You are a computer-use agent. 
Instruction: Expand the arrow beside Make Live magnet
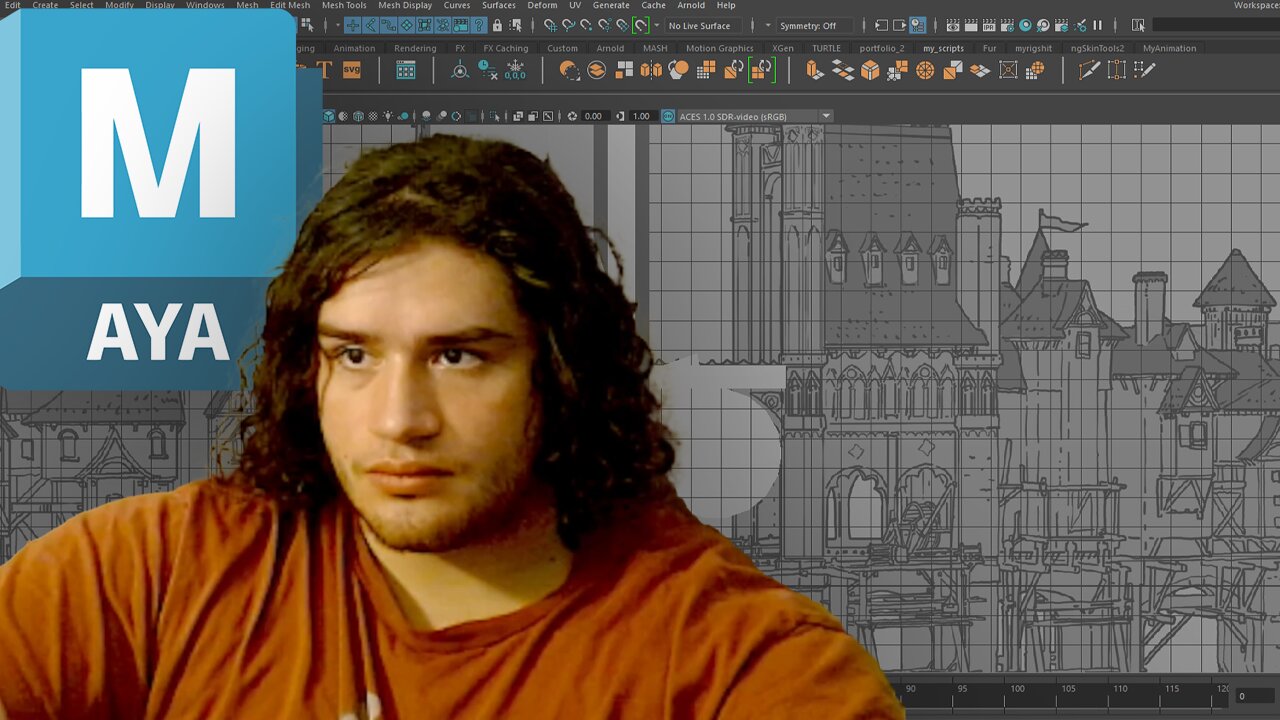(656, 25)
